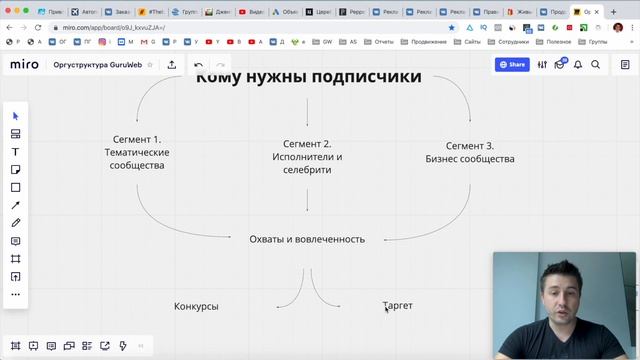Collapse the bottom toolbar
This screenshot has width=640, height=360.
click(141, 346)
